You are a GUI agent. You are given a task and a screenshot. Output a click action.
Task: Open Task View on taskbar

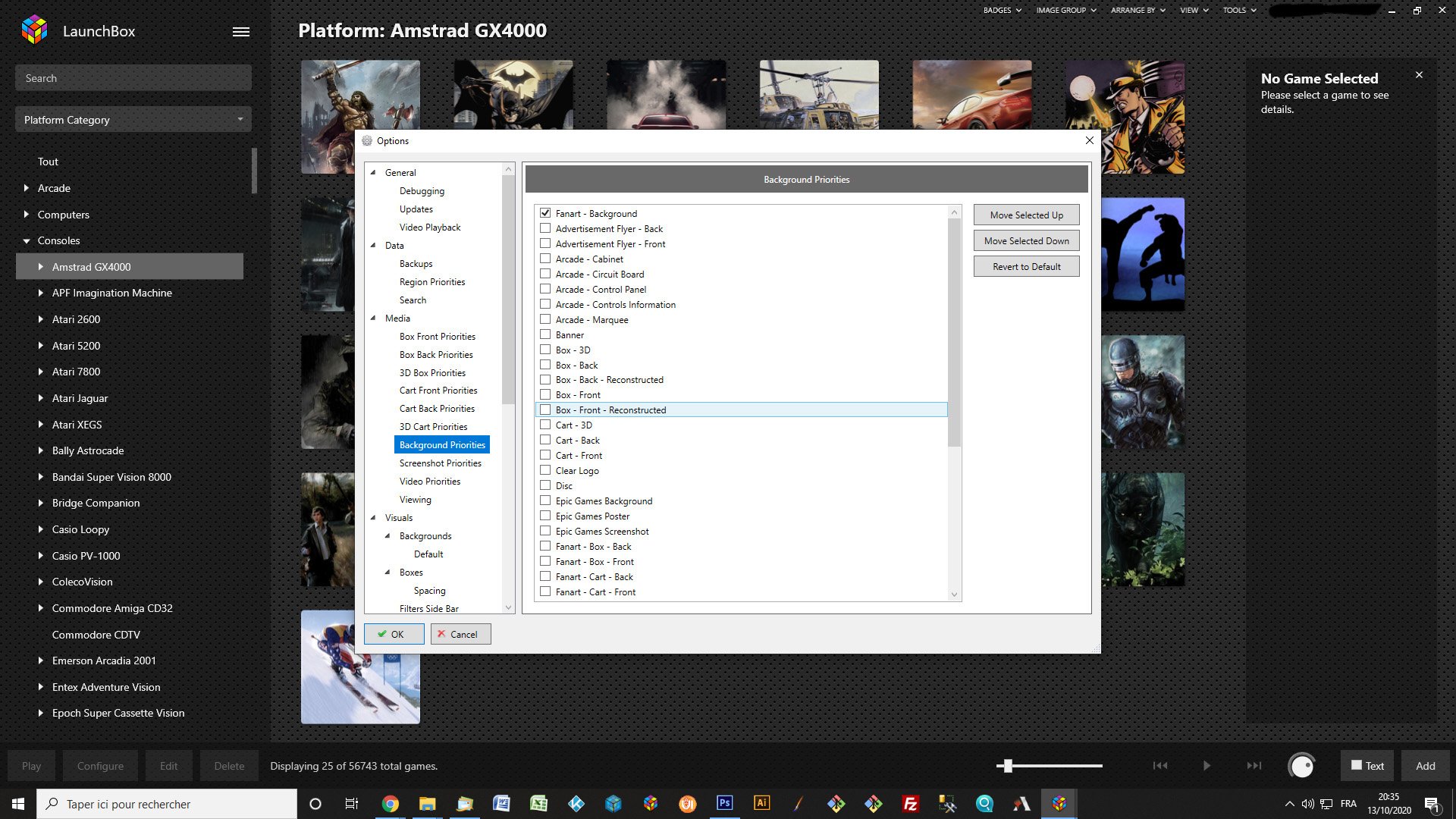coord(352,804)
